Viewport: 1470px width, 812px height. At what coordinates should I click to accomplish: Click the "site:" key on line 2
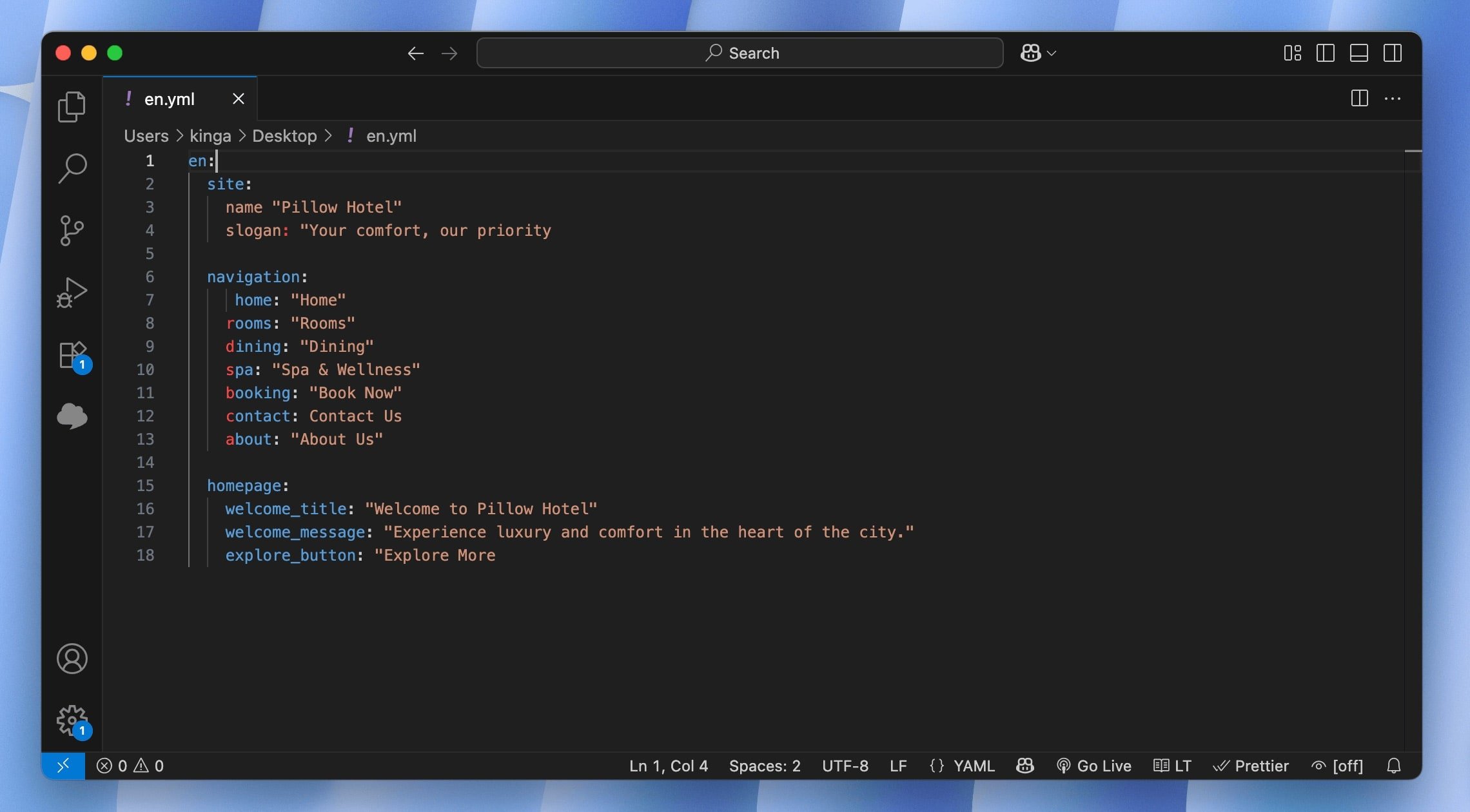pyautogui.click(x=230, y=184)
